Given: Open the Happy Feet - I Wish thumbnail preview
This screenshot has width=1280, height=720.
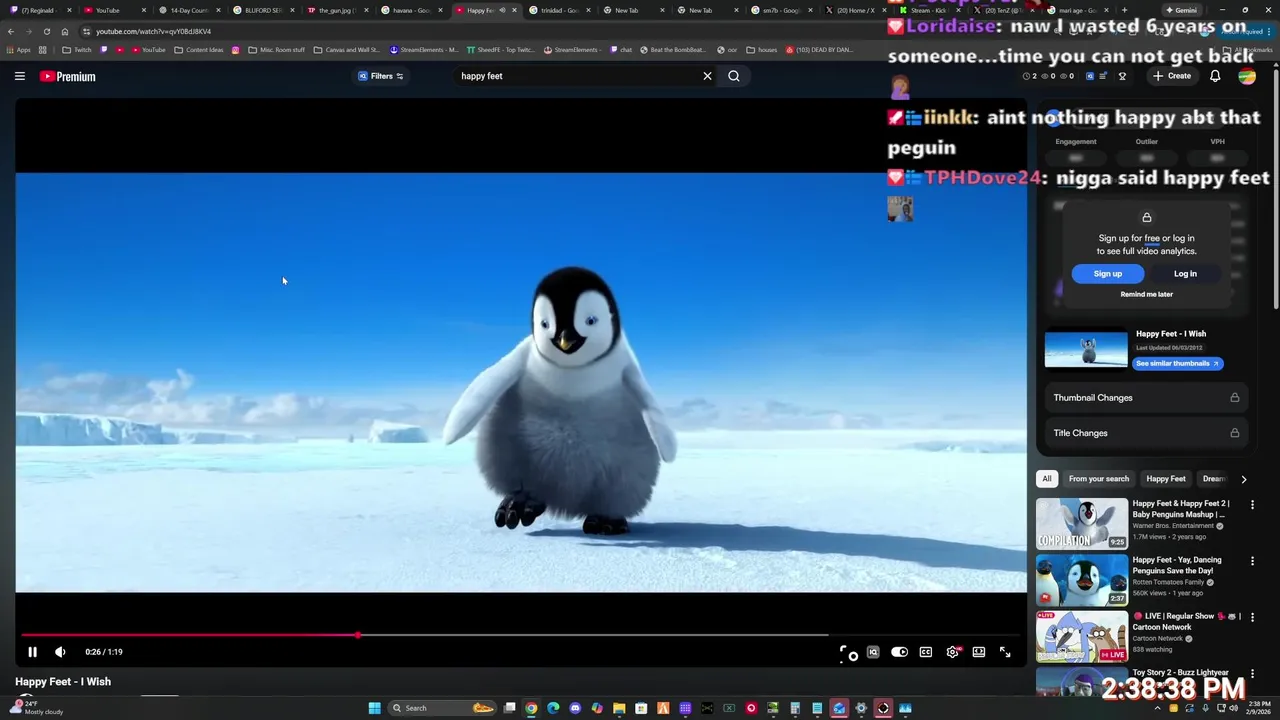Looking at the screenshot, I should coord(1086,349).
